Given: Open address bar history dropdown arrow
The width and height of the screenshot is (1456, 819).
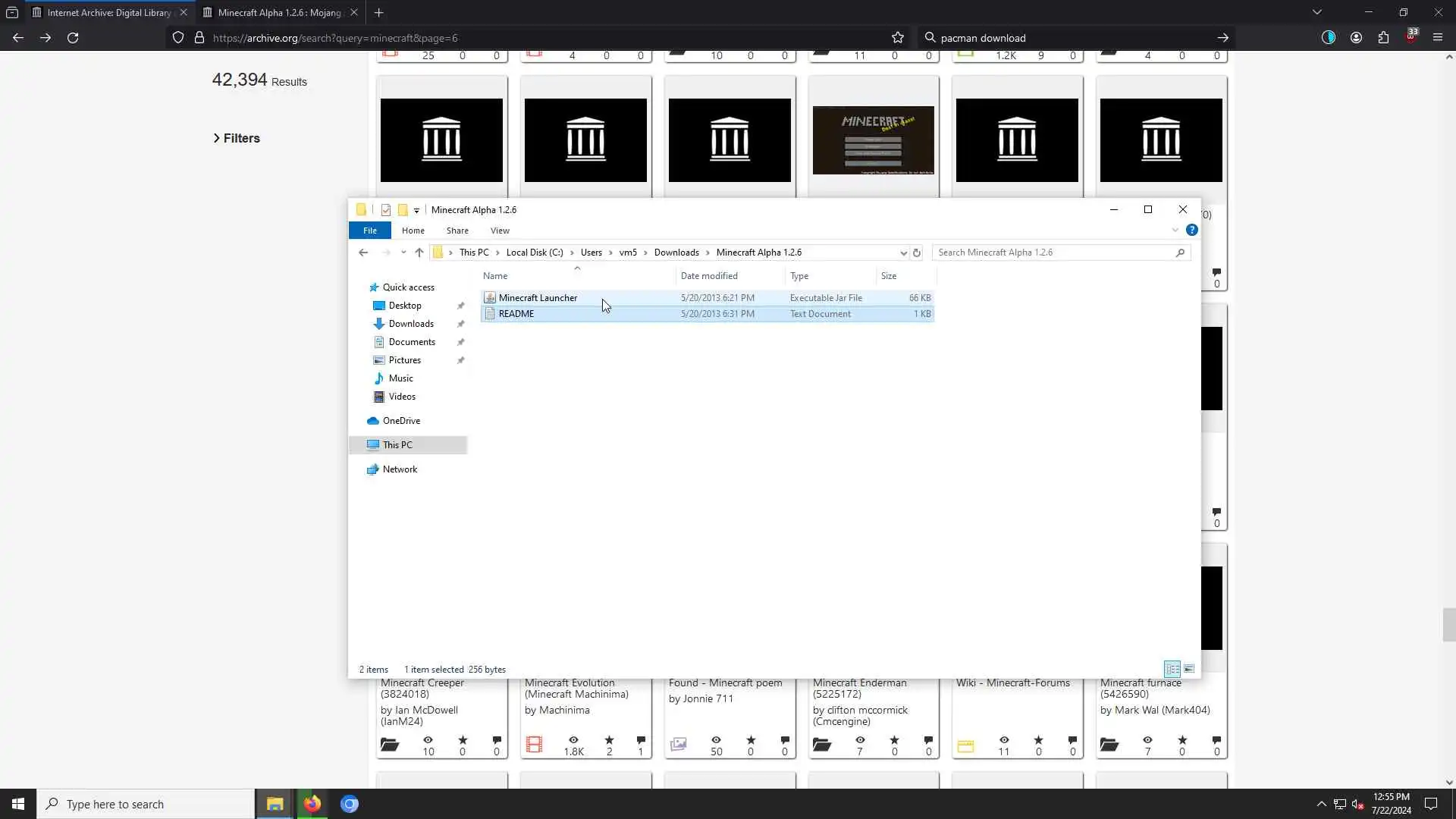Looking at the screenshot, I should click(903, 253).
